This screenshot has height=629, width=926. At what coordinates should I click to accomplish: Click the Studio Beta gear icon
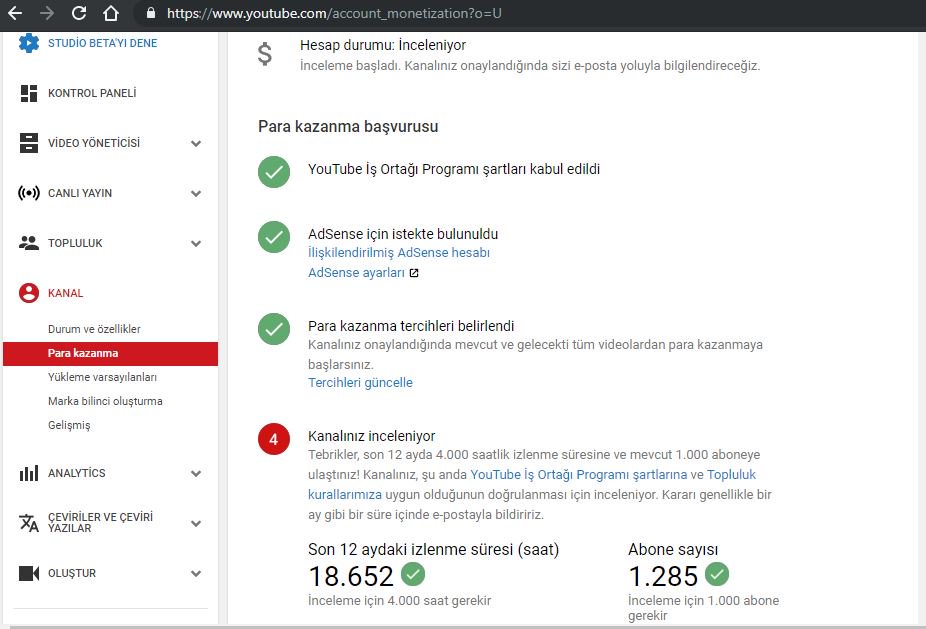pos(28,43)
